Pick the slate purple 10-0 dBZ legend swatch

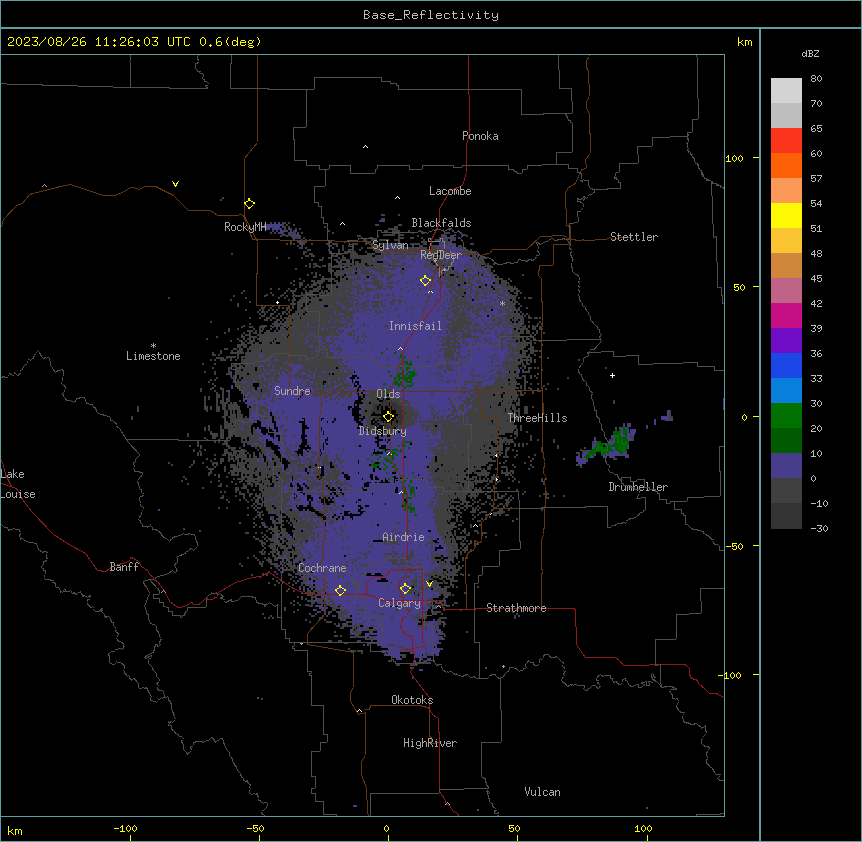coord(786,466)
